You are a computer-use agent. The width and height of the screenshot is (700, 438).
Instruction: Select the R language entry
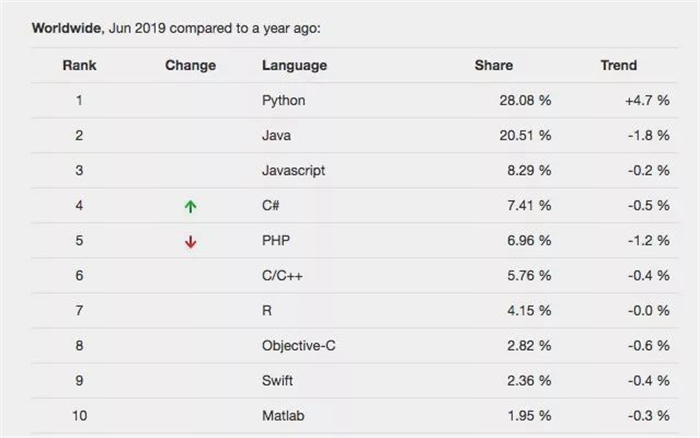pyautogui.click(x=267, y=310)
